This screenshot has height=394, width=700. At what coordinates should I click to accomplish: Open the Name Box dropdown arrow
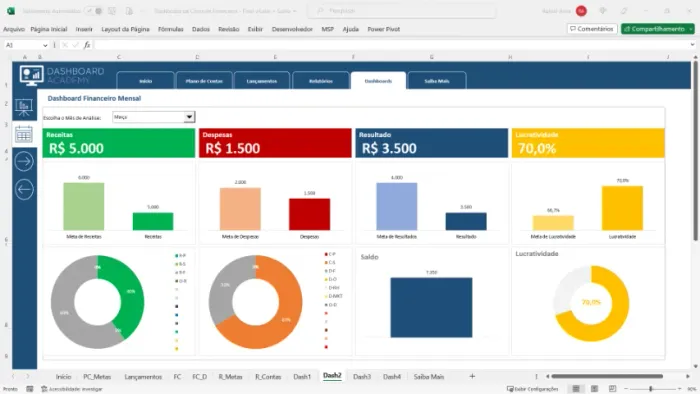pyautogui.click(x=45, y=45)
